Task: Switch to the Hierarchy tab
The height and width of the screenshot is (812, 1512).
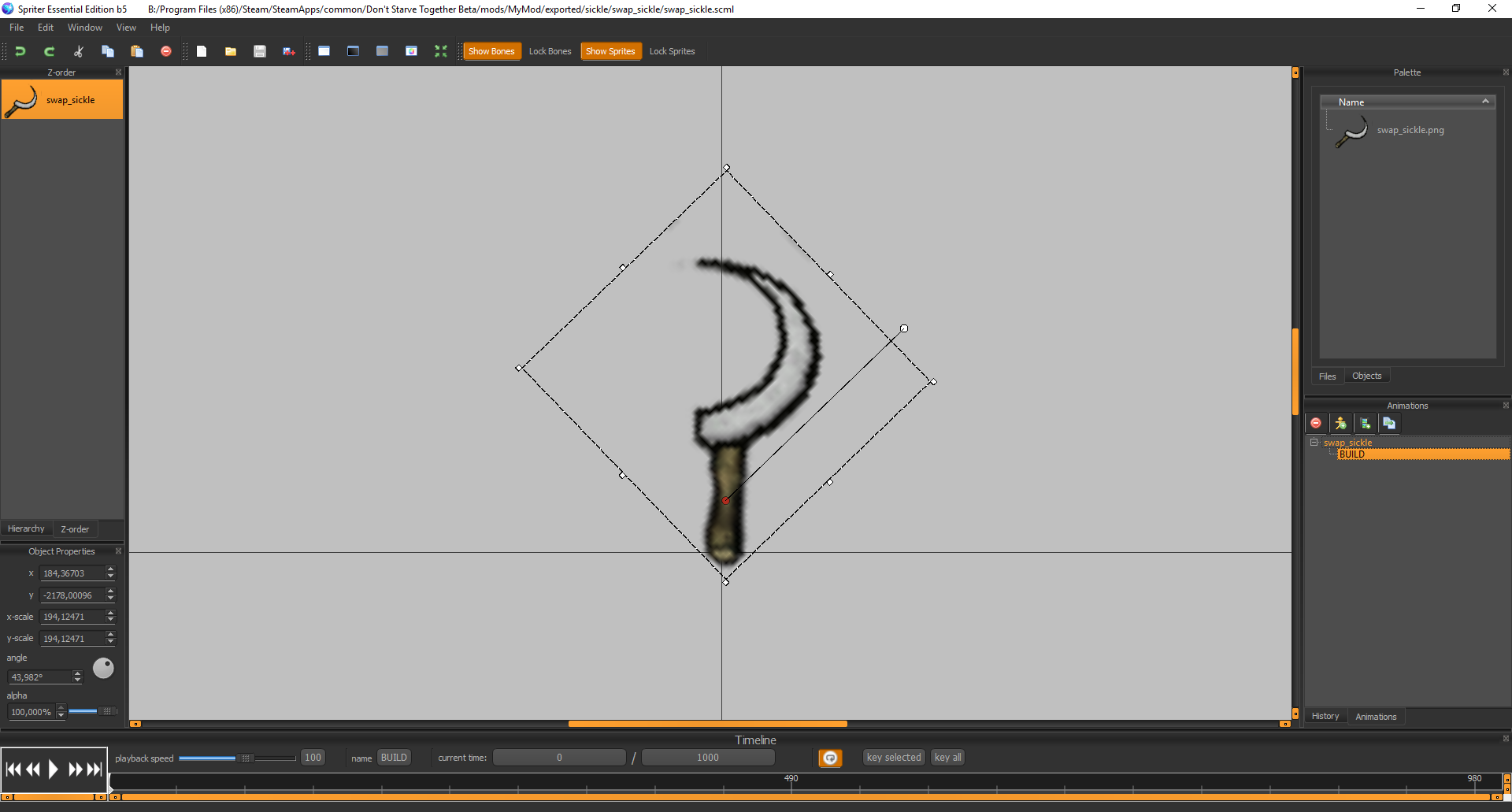Action: (26, 529)
